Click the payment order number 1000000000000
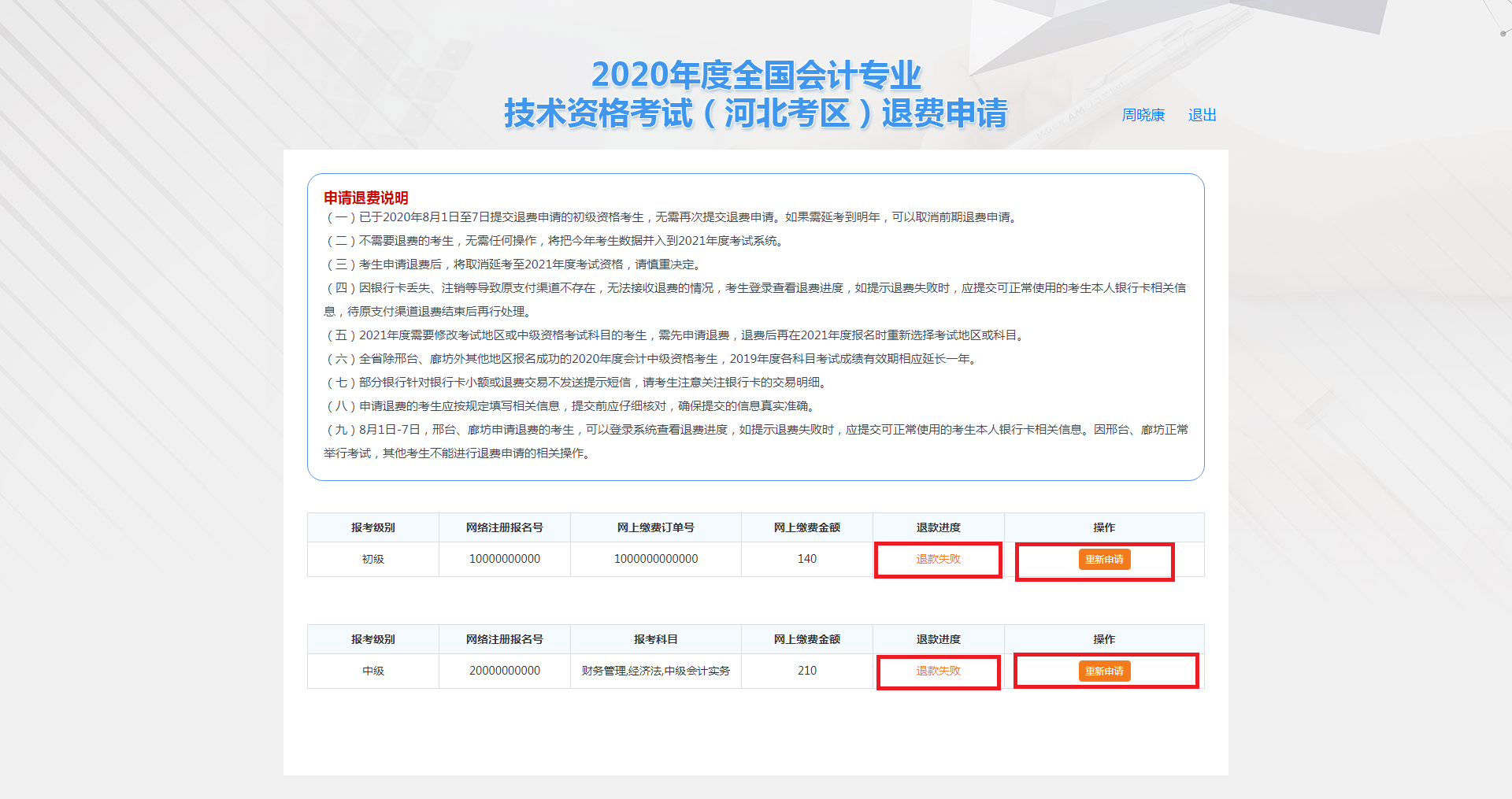The width and height of the screenshot is (1512, 799). click(655, 559)
